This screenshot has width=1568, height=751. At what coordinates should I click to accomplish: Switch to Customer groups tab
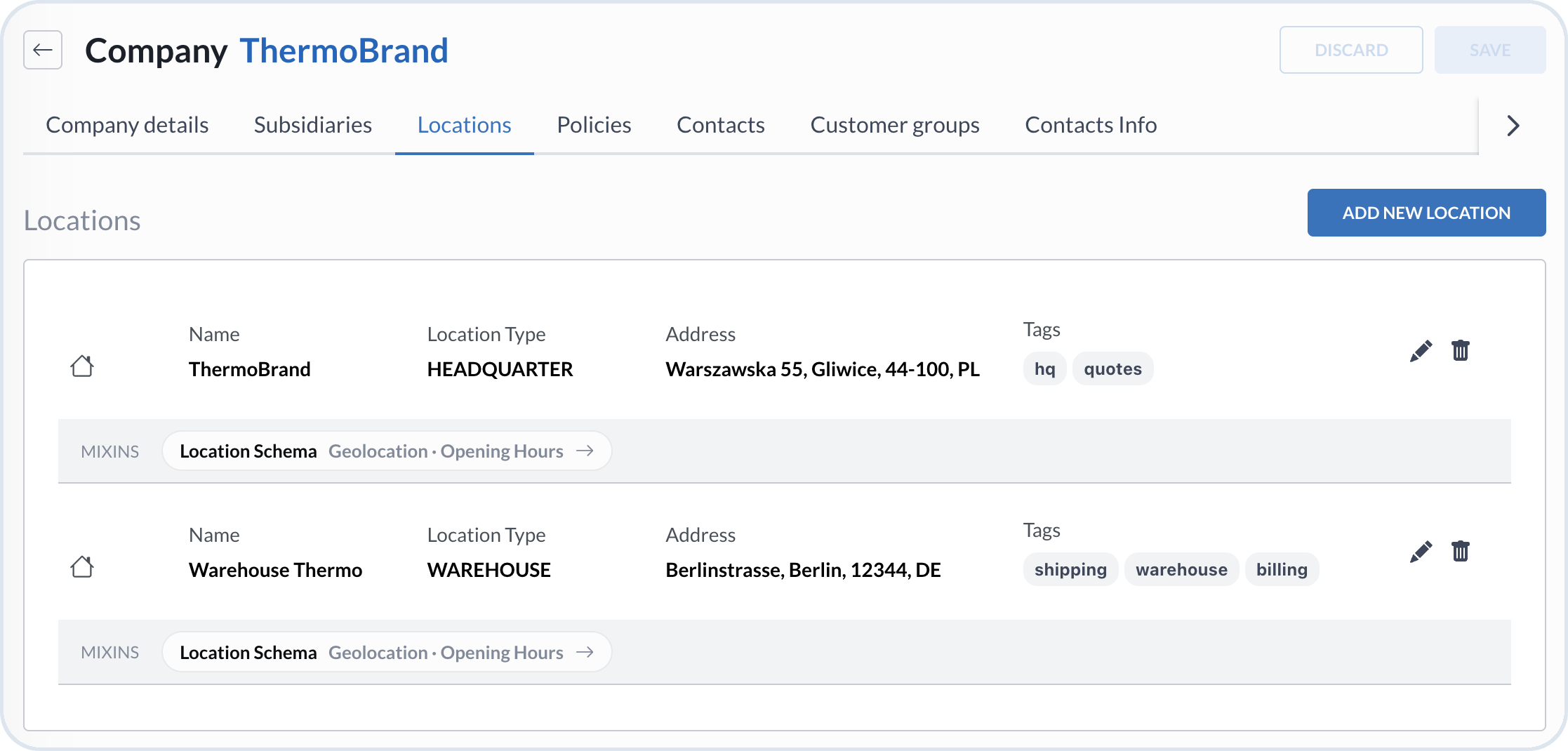click(895, 125)
